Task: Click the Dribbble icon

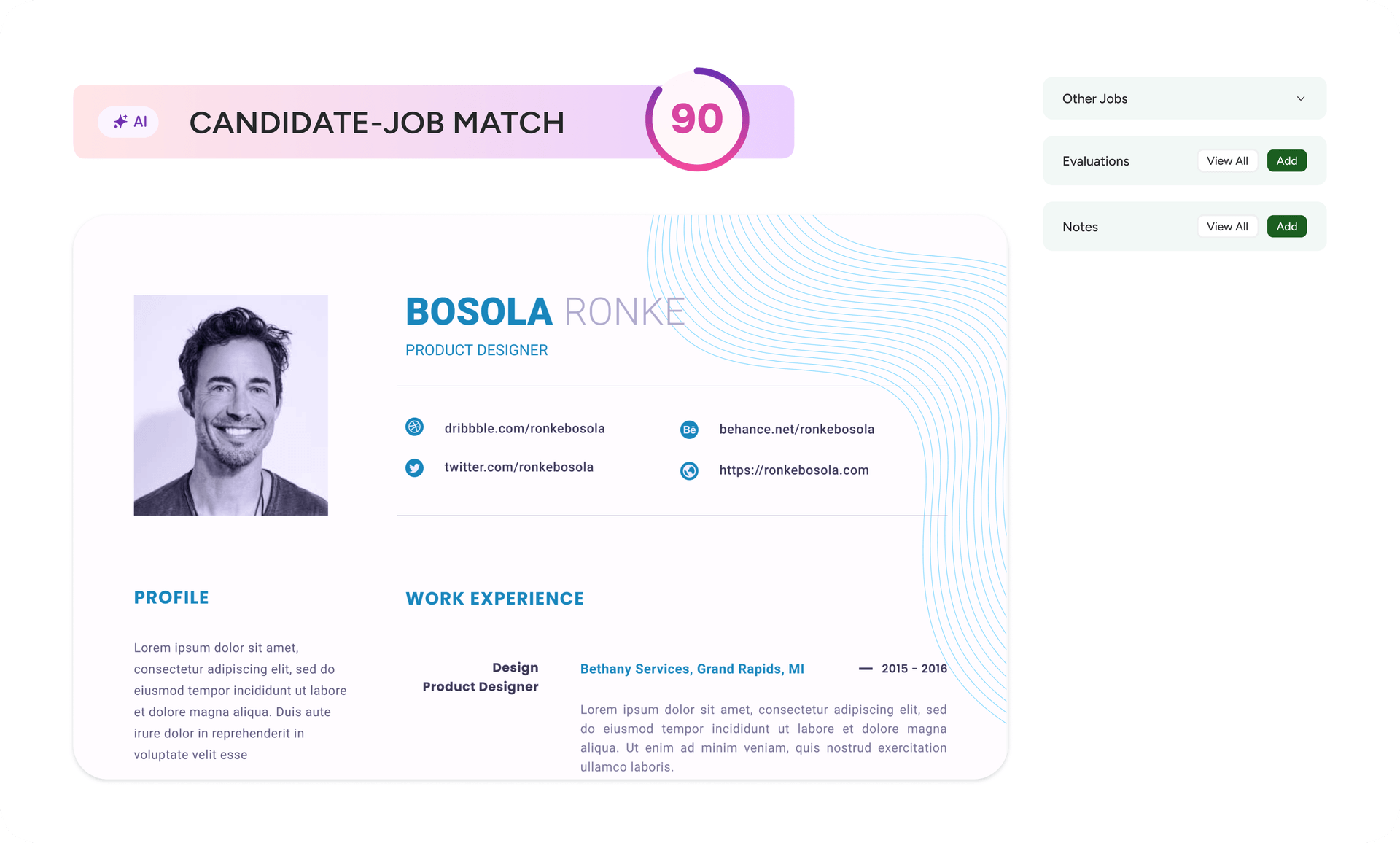Action: click(414, 427)
